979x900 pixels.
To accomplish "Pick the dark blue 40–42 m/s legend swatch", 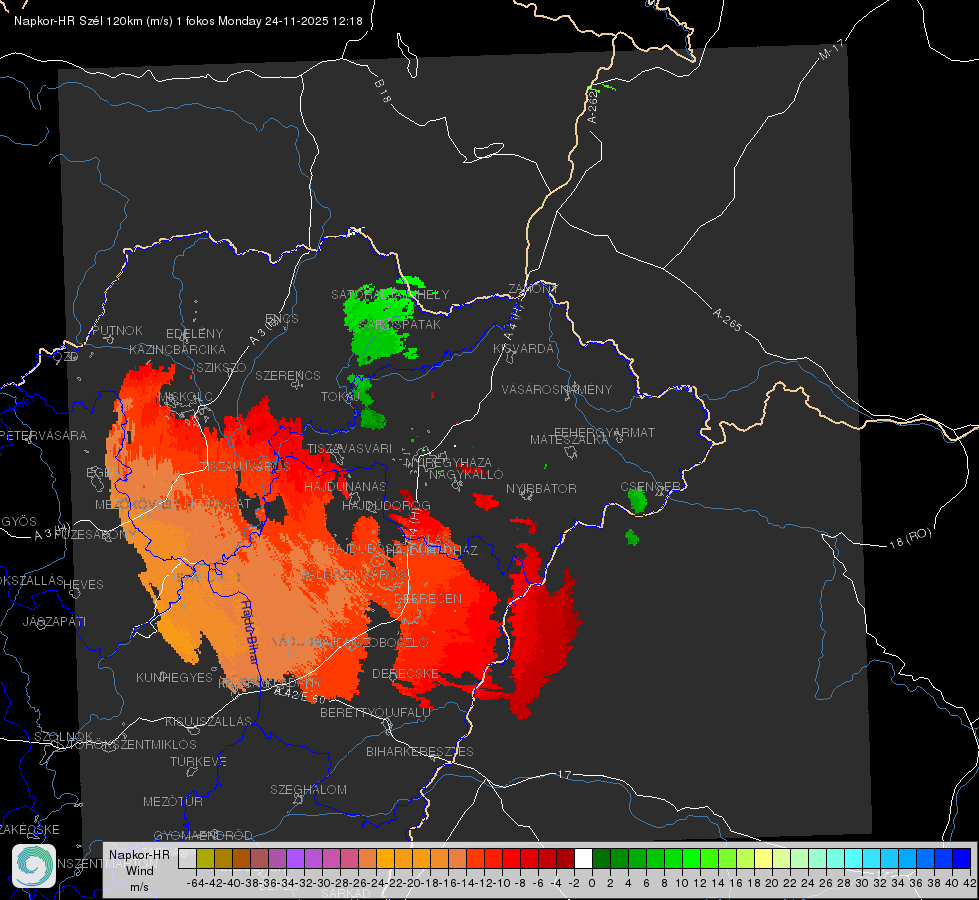I will [x=962, y=858].
